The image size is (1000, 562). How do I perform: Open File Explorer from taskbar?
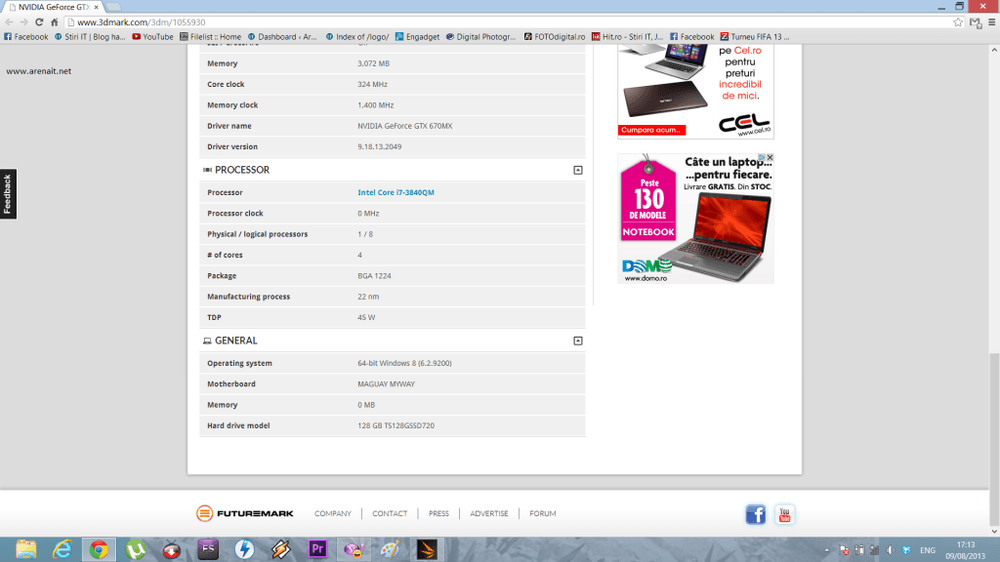(x=26, y=549)
